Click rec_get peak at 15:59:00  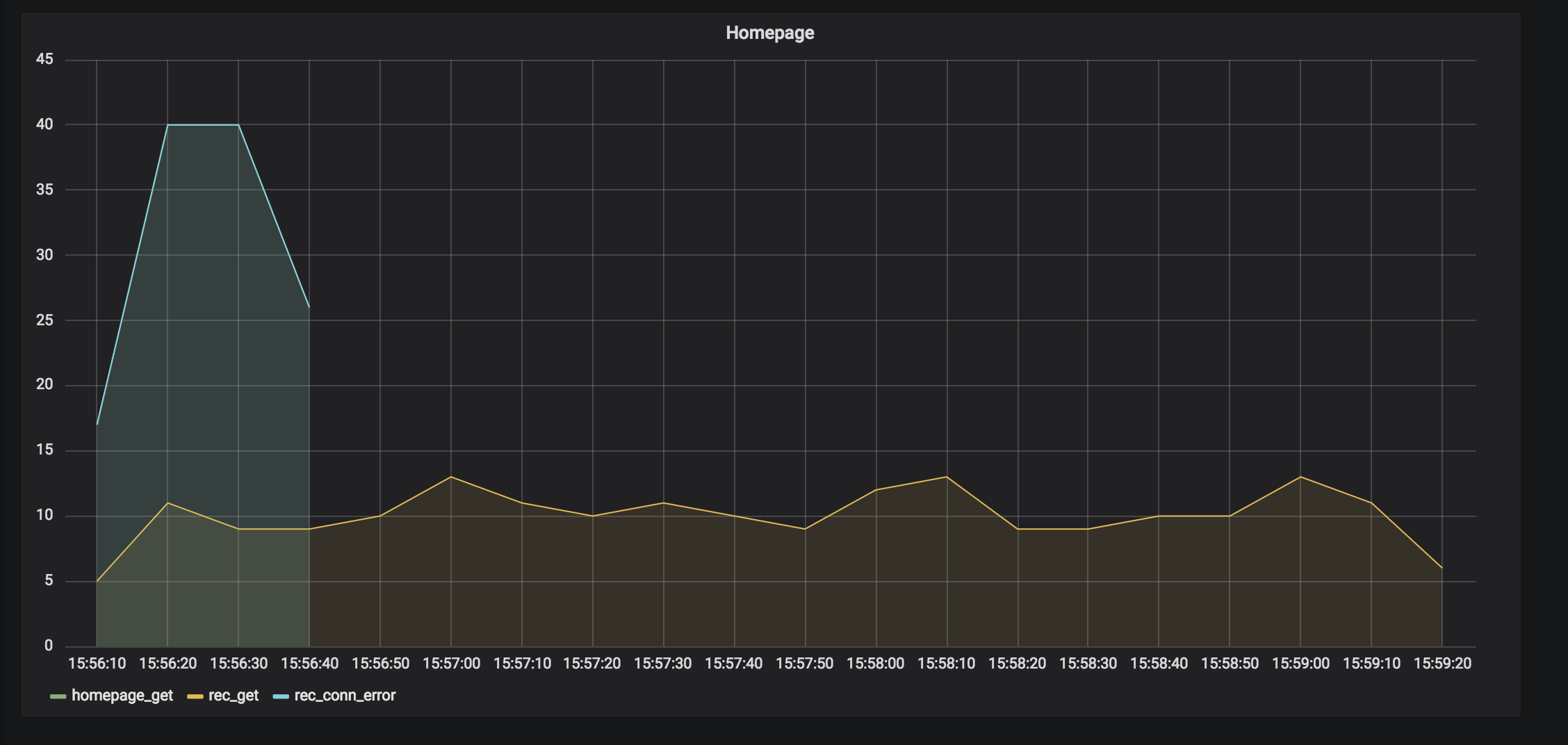[1300, 477]
